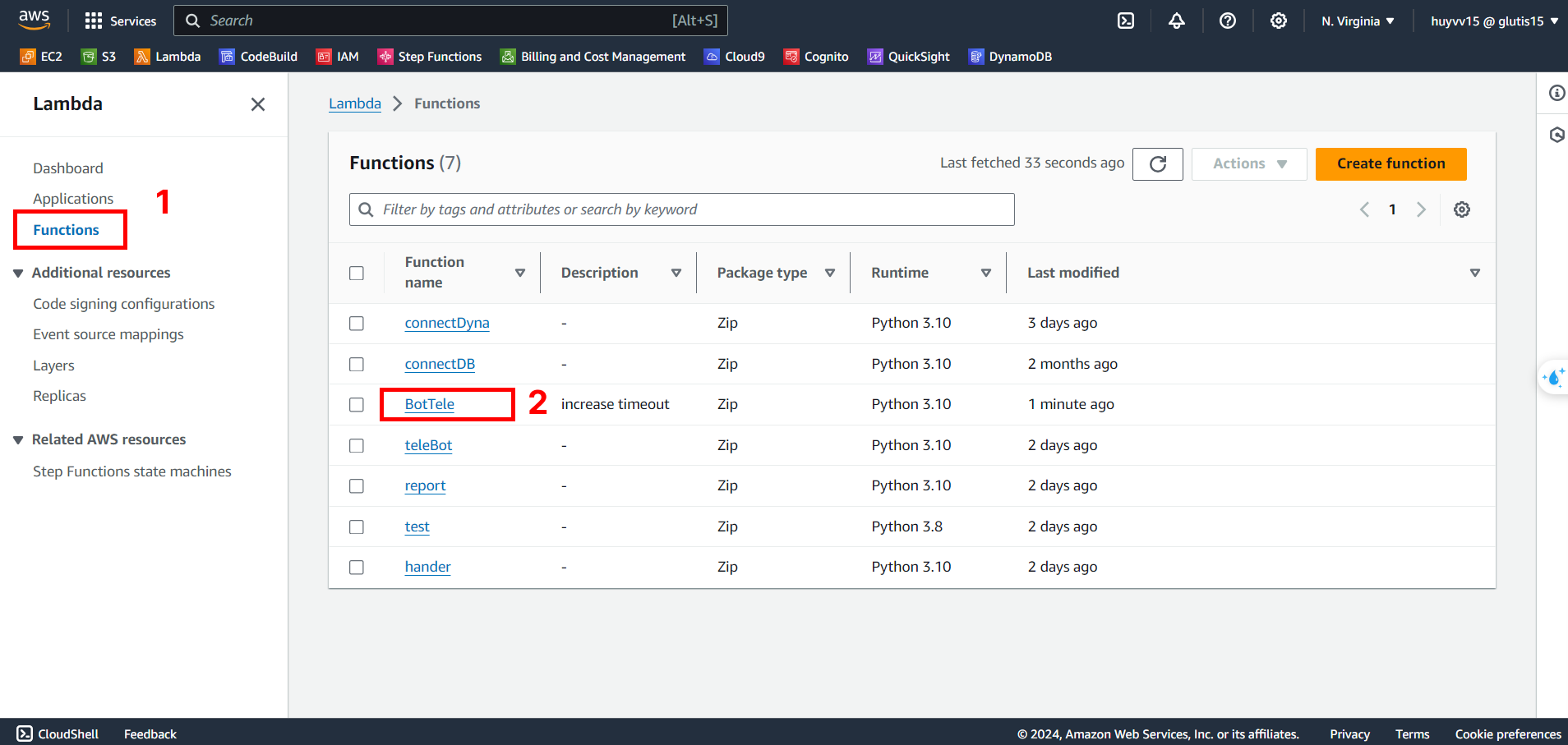1568x745 pixels.
Task: Open the huyvv15 account menu
Action: point(1494,21)
